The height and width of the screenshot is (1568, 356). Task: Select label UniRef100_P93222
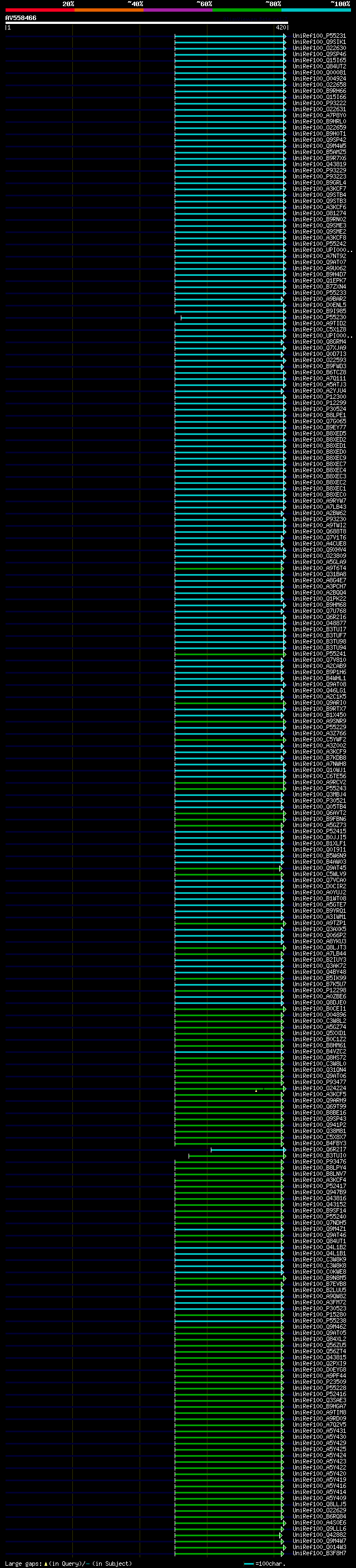pos(319,103)
